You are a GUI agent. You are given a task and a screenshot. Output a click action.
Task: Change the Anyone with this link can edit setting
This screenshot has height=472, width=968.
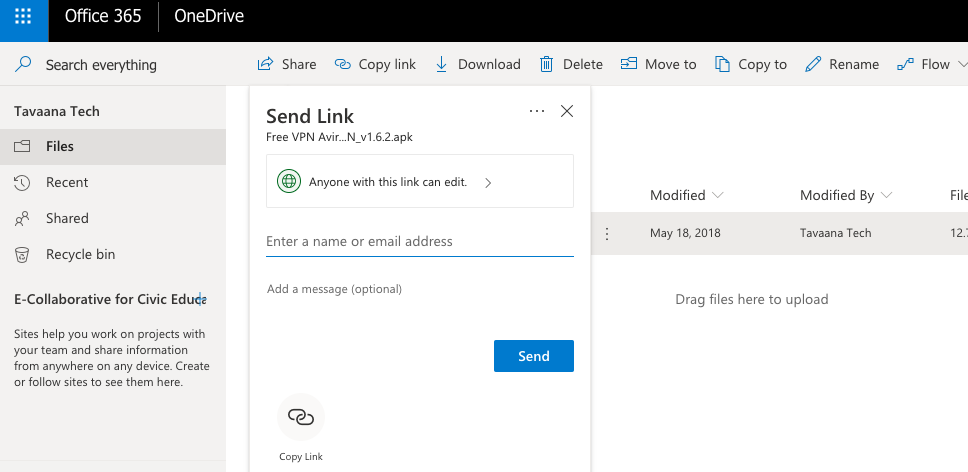(420, 181)
